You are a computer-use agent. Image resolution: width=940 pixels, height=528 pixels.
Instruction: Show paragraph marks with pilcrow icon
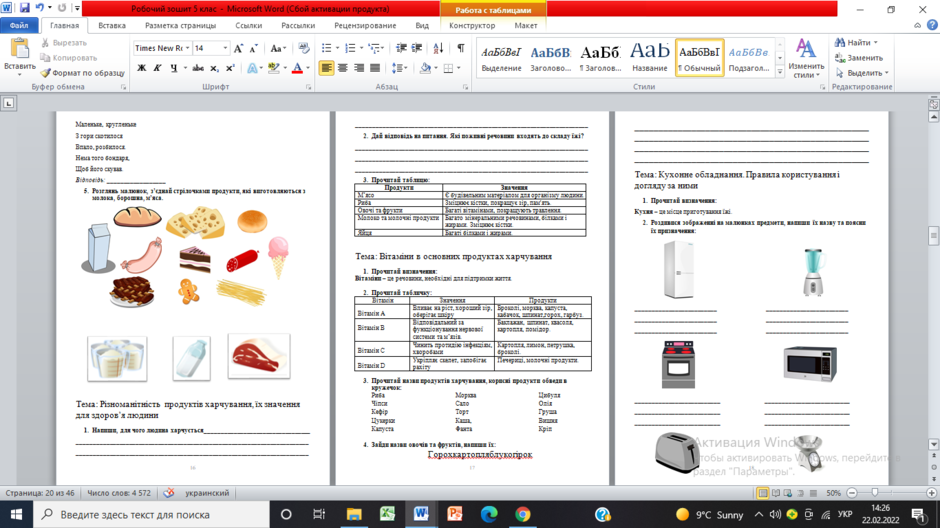pos(460,48)
